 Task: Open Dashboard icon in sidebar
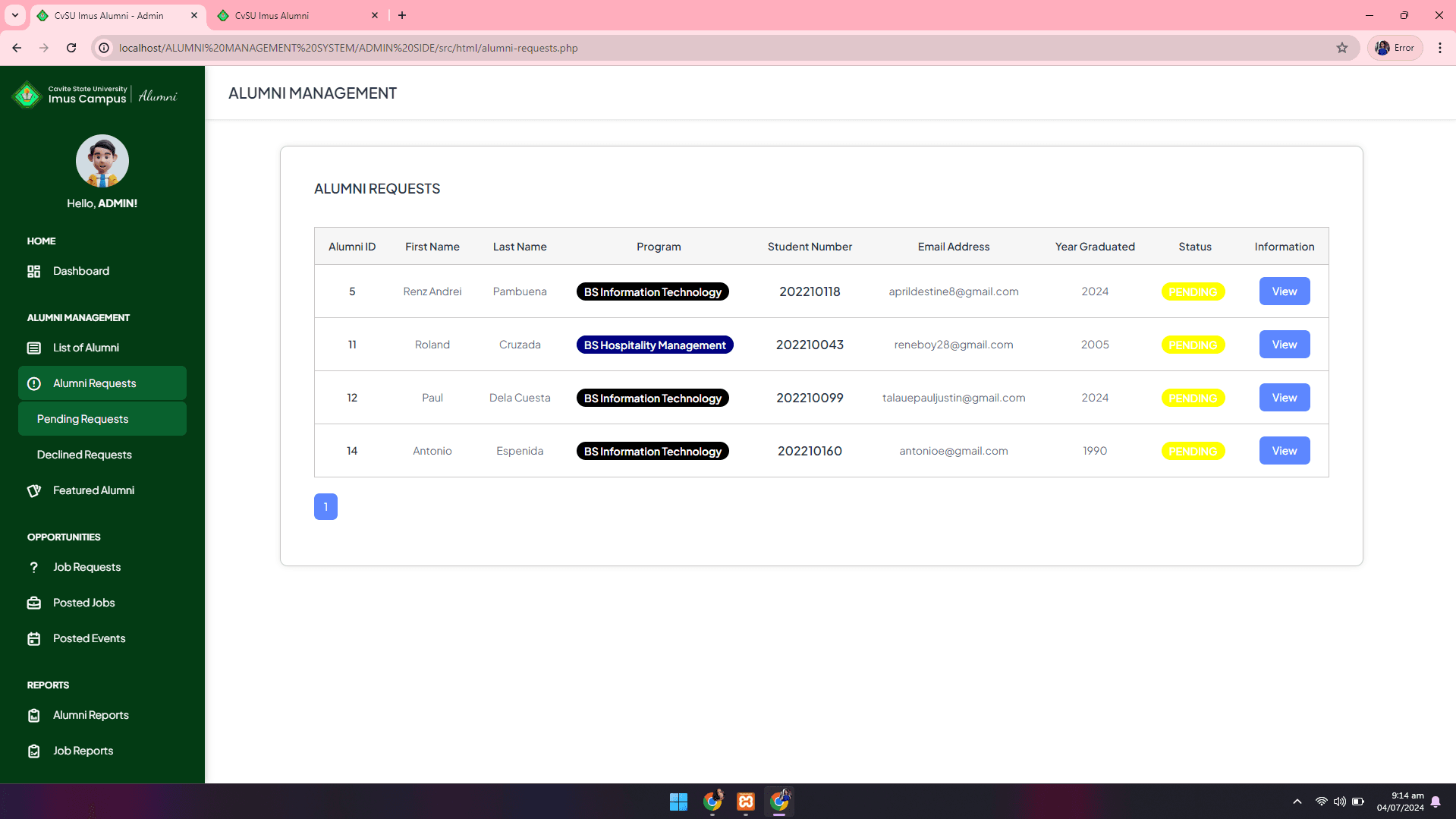(x=34, y=271)
